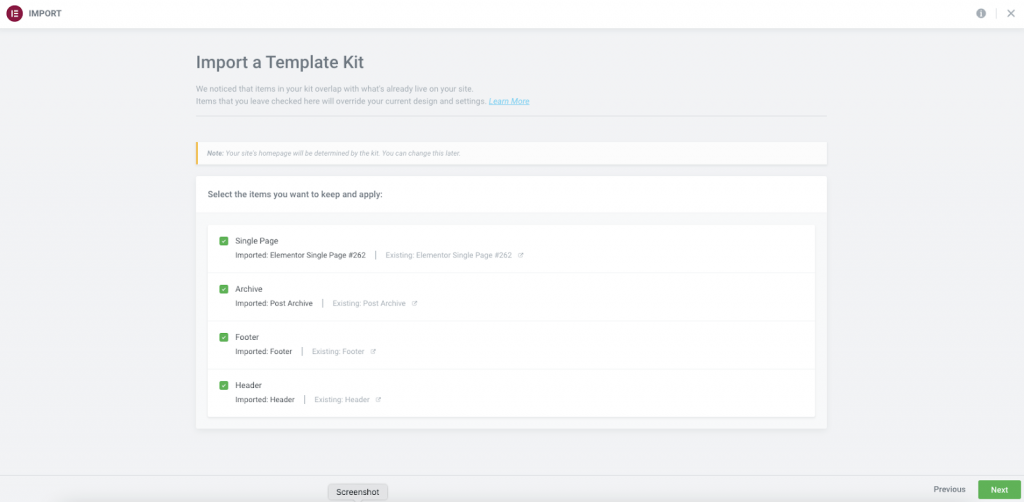
Task: Open existing Footer external link icon
Action: click(373, 351)
